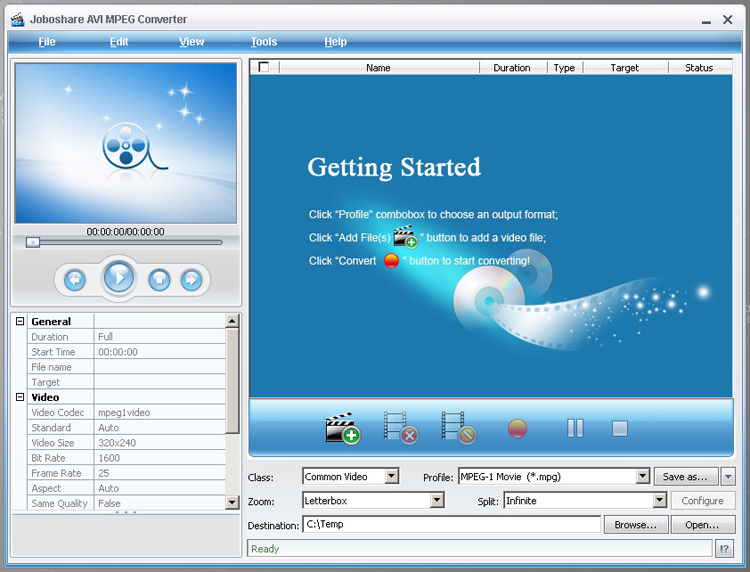Viewport: 750px width, 572px height.
Task: Toggle the select-all checkbox in list header
Action: 264,67
